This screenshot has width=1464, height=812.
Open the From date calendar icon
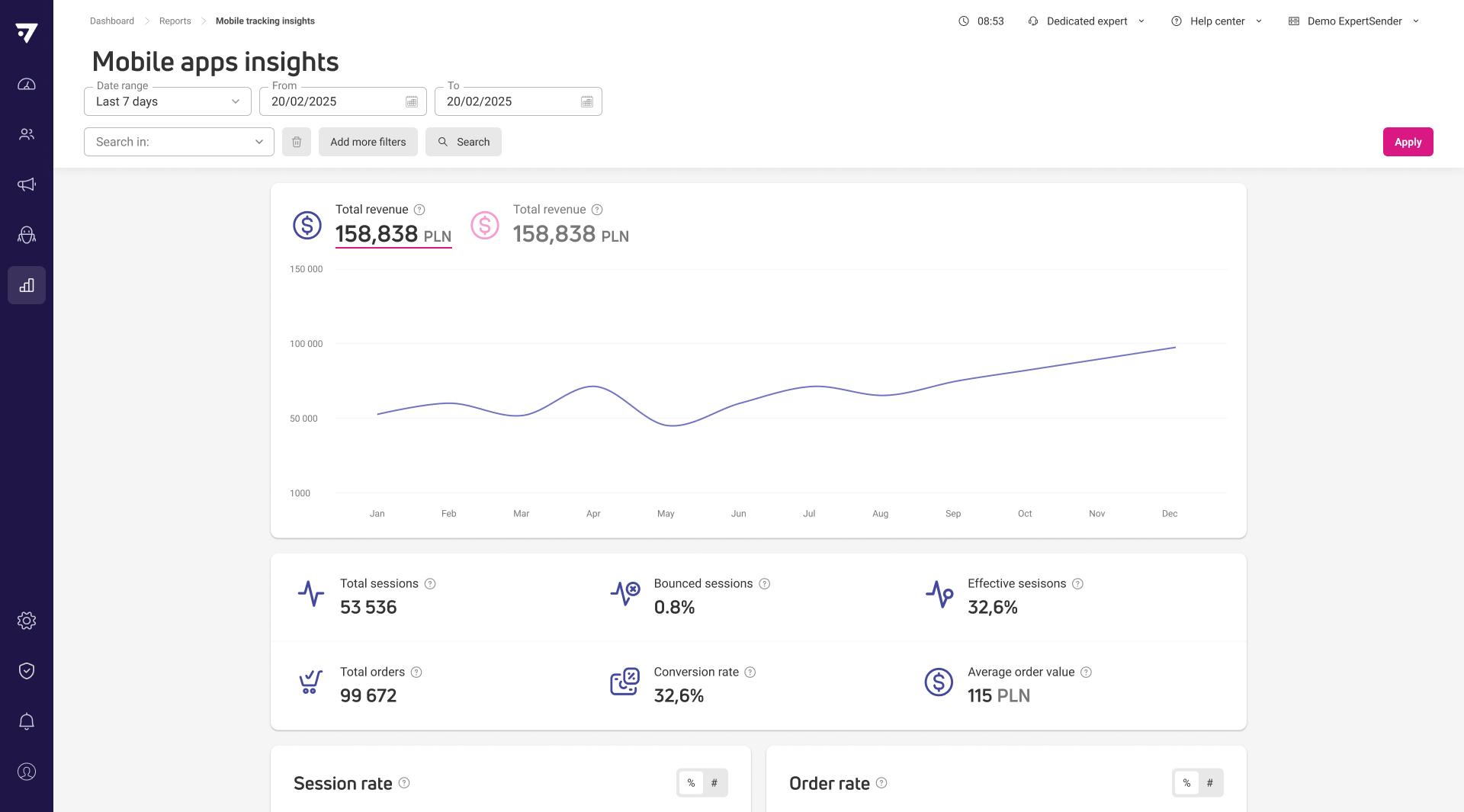[412, 101]
